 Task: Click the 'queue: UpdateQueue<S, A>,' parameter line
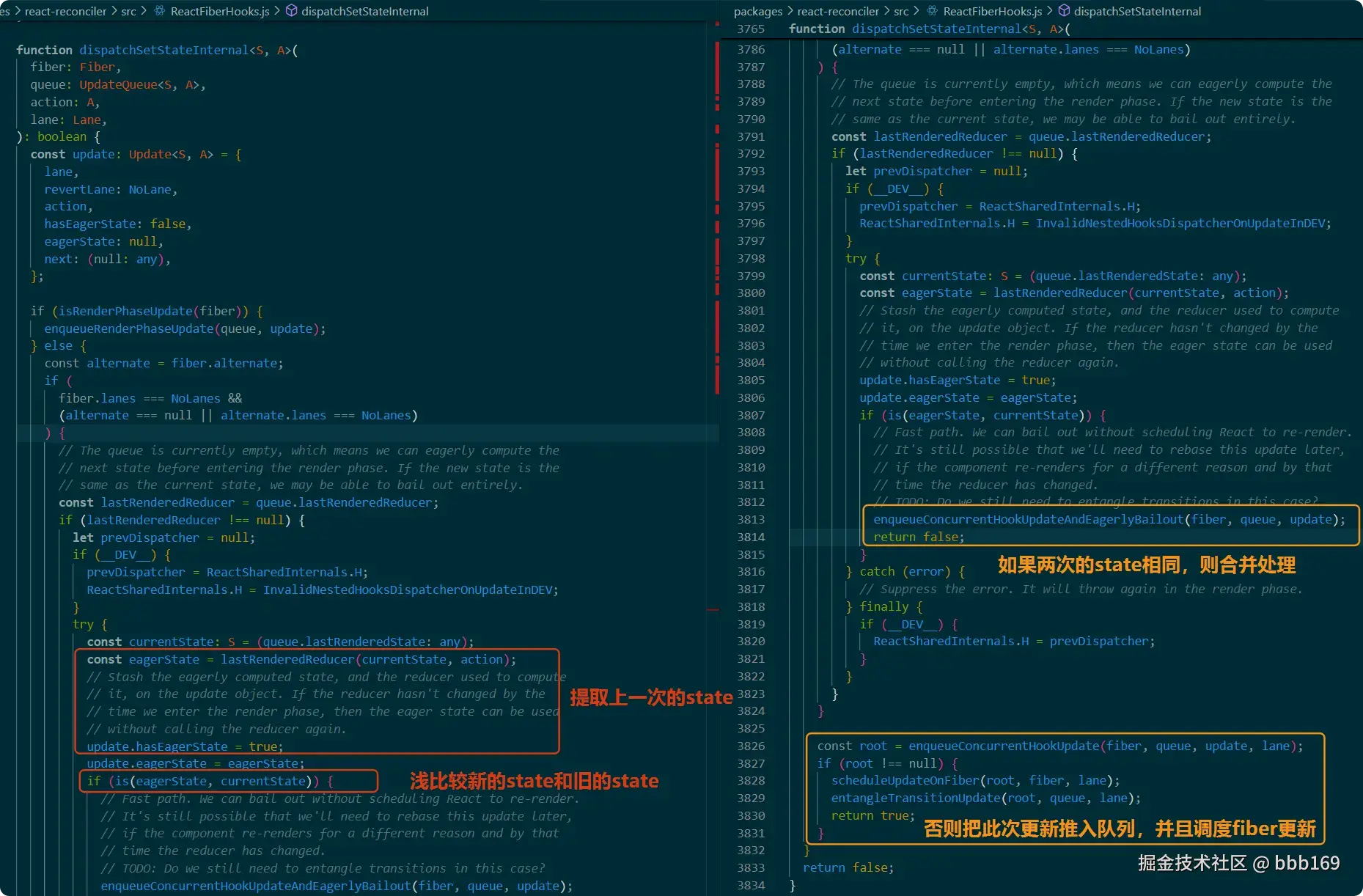tap(118, 84)
